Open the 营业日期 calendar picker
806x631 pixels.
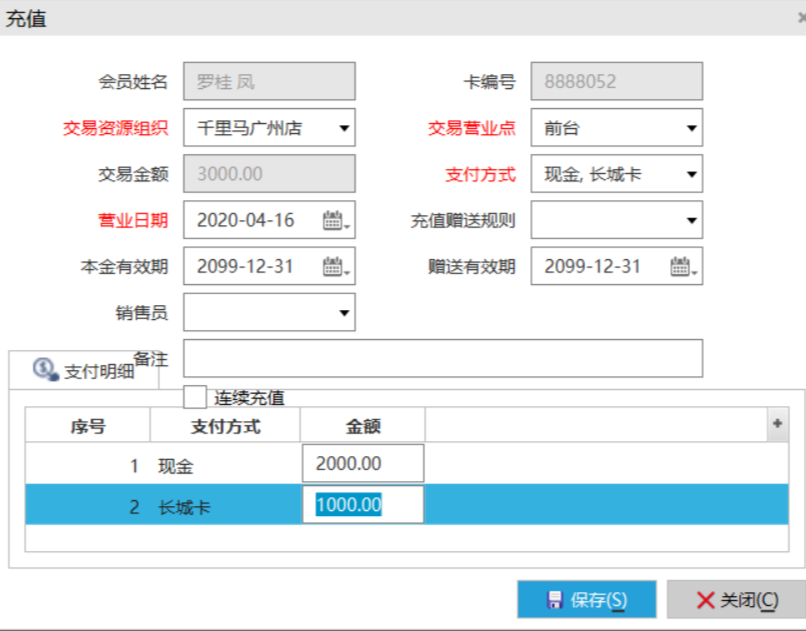tap(334, 221)
